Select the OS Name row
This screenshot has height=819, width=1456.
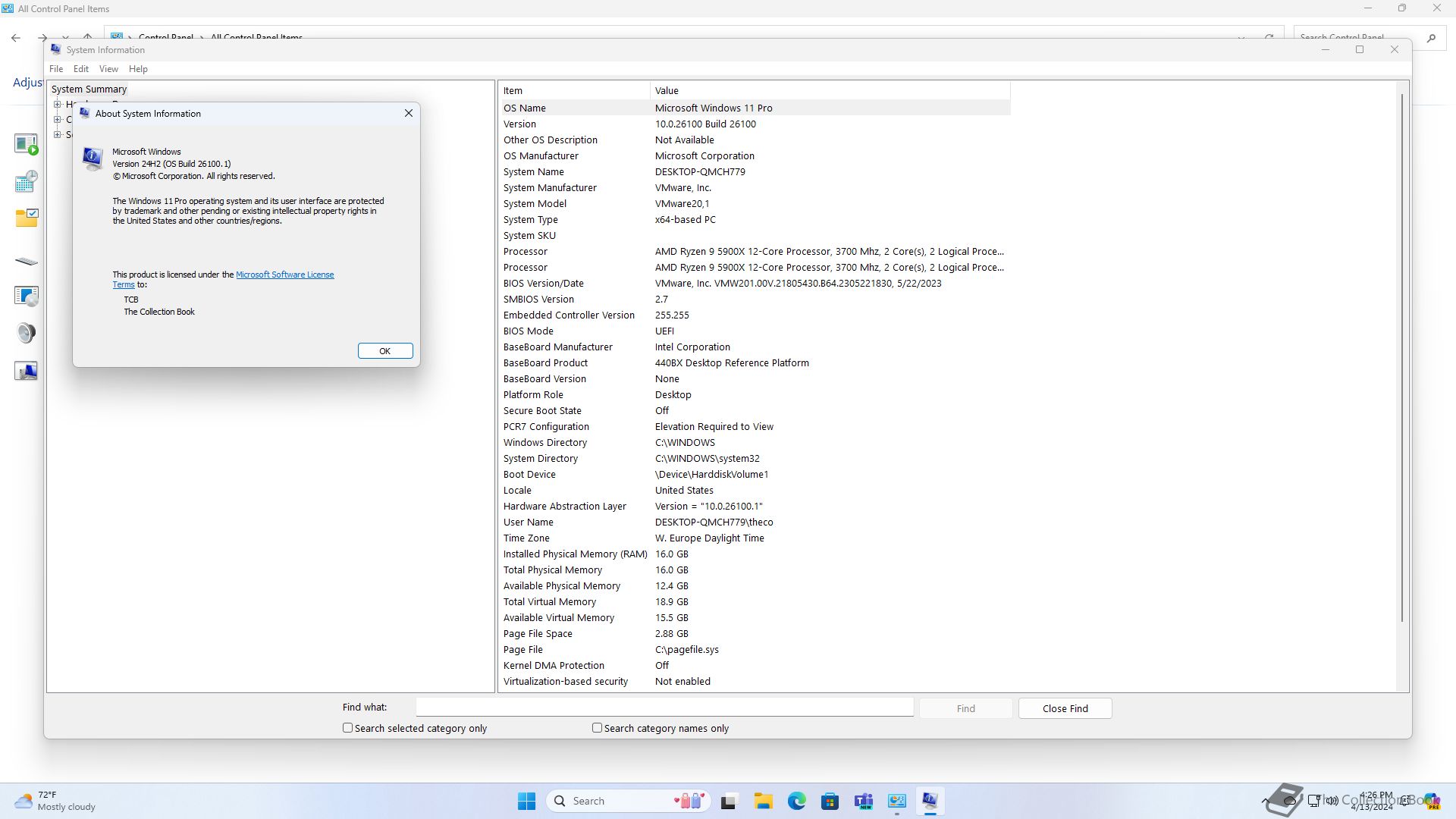click(x=755, y=108)
